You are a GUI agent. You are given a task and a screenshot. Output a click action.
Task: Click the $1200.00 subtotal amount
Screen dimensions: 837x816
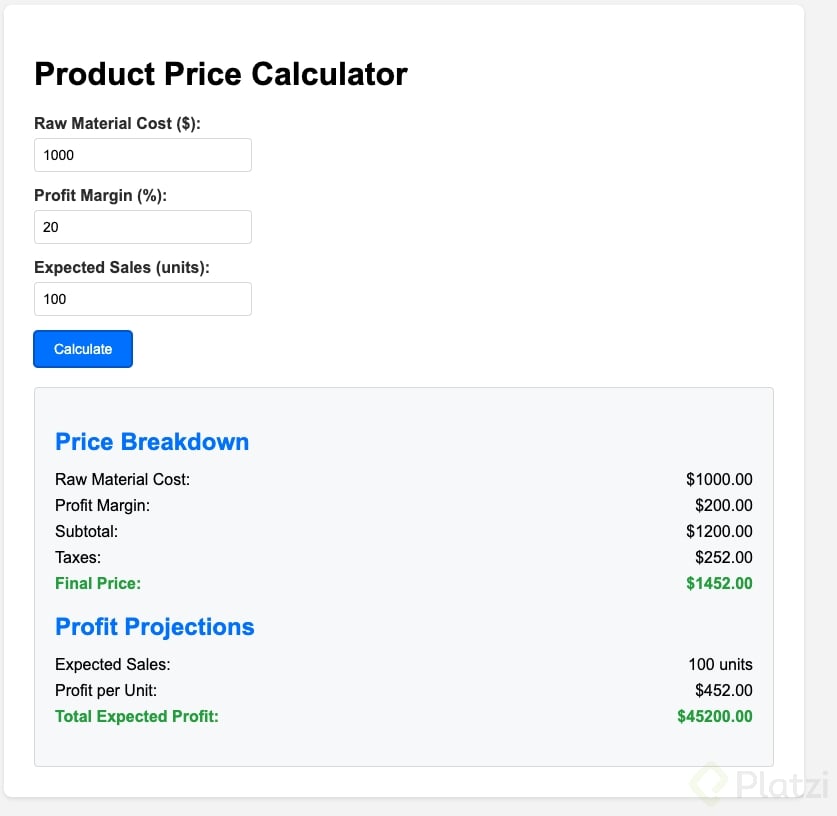coord(719,531)
